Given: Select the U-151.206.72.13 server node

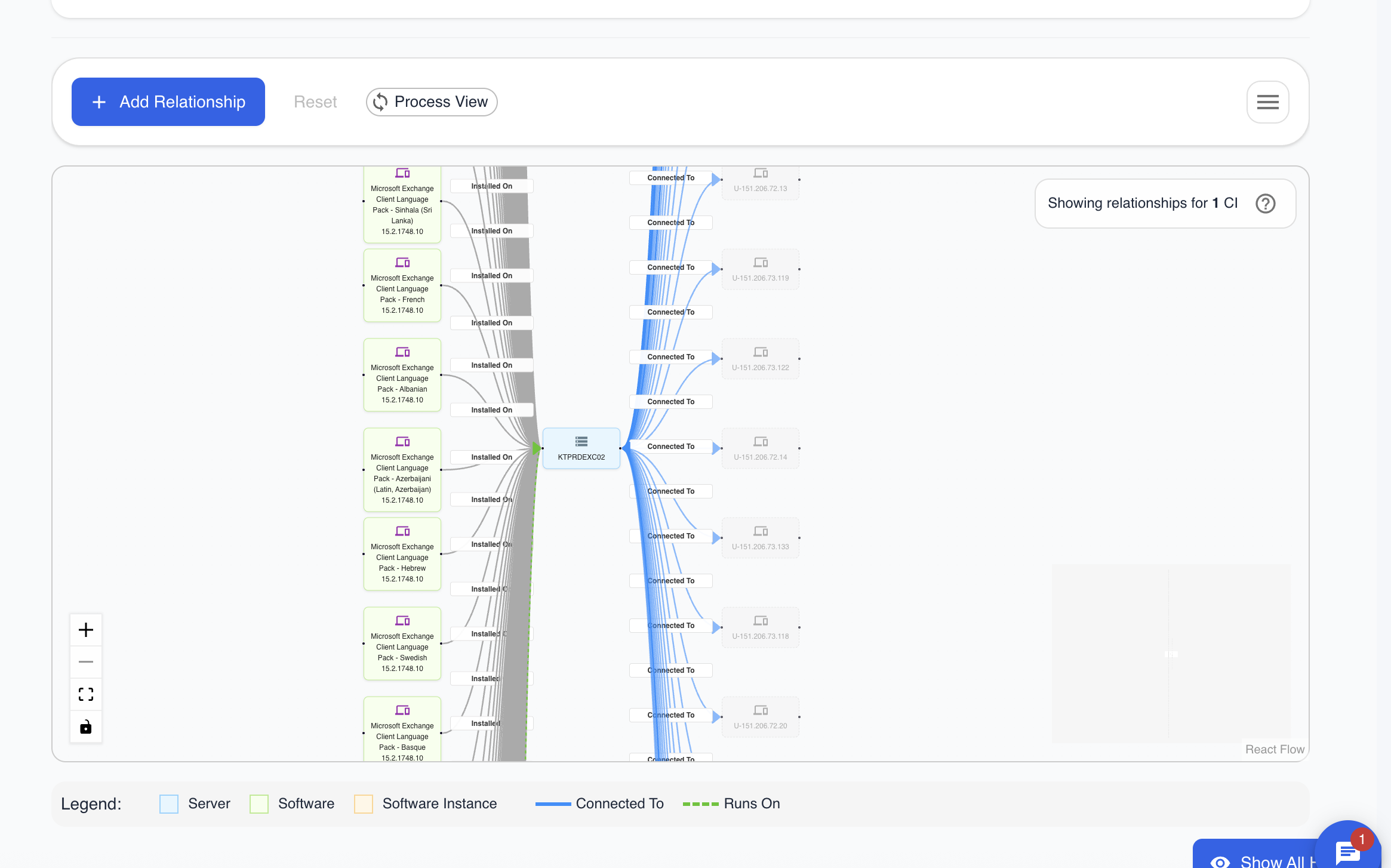Looking at the screenshot, I should coord(760,182).
